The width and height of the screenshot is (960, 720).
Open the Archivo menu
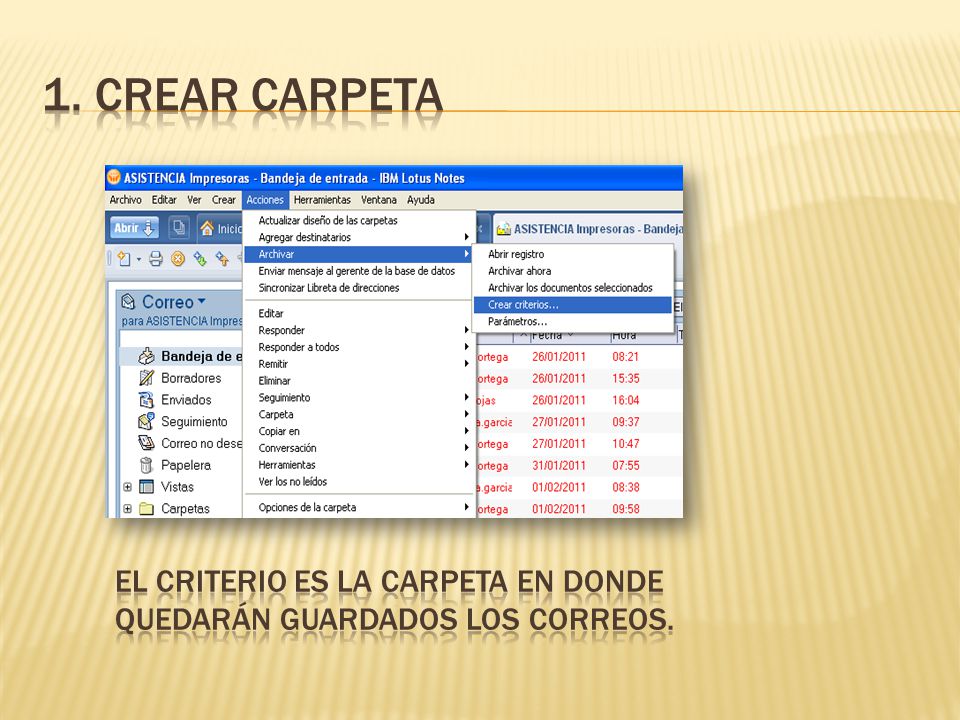pyautogui.click(x=126, y=200)
